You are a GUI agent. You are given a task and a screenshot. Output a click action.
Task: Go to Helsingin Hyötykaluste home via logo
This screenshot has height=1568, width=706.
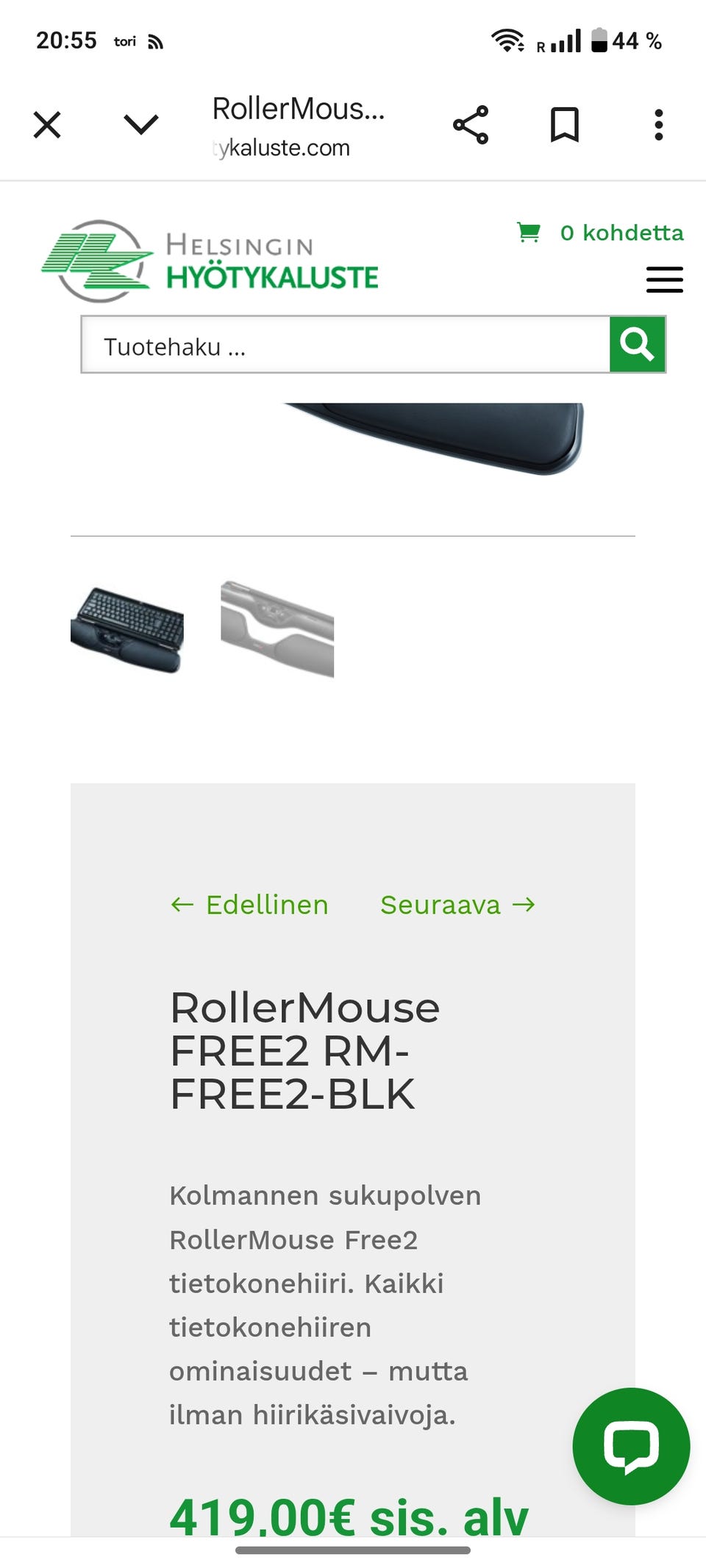pos(210,261)
